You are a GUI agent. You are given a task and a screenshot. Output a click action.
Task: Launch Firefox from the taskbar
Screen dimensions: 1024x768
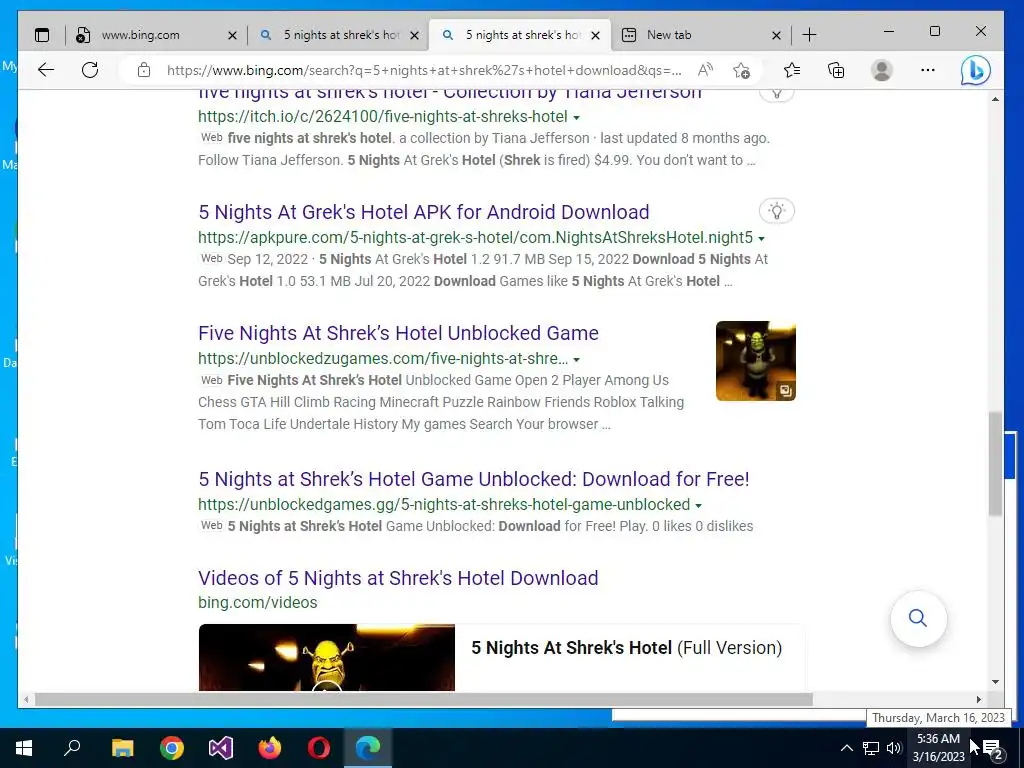pos(270,748)
